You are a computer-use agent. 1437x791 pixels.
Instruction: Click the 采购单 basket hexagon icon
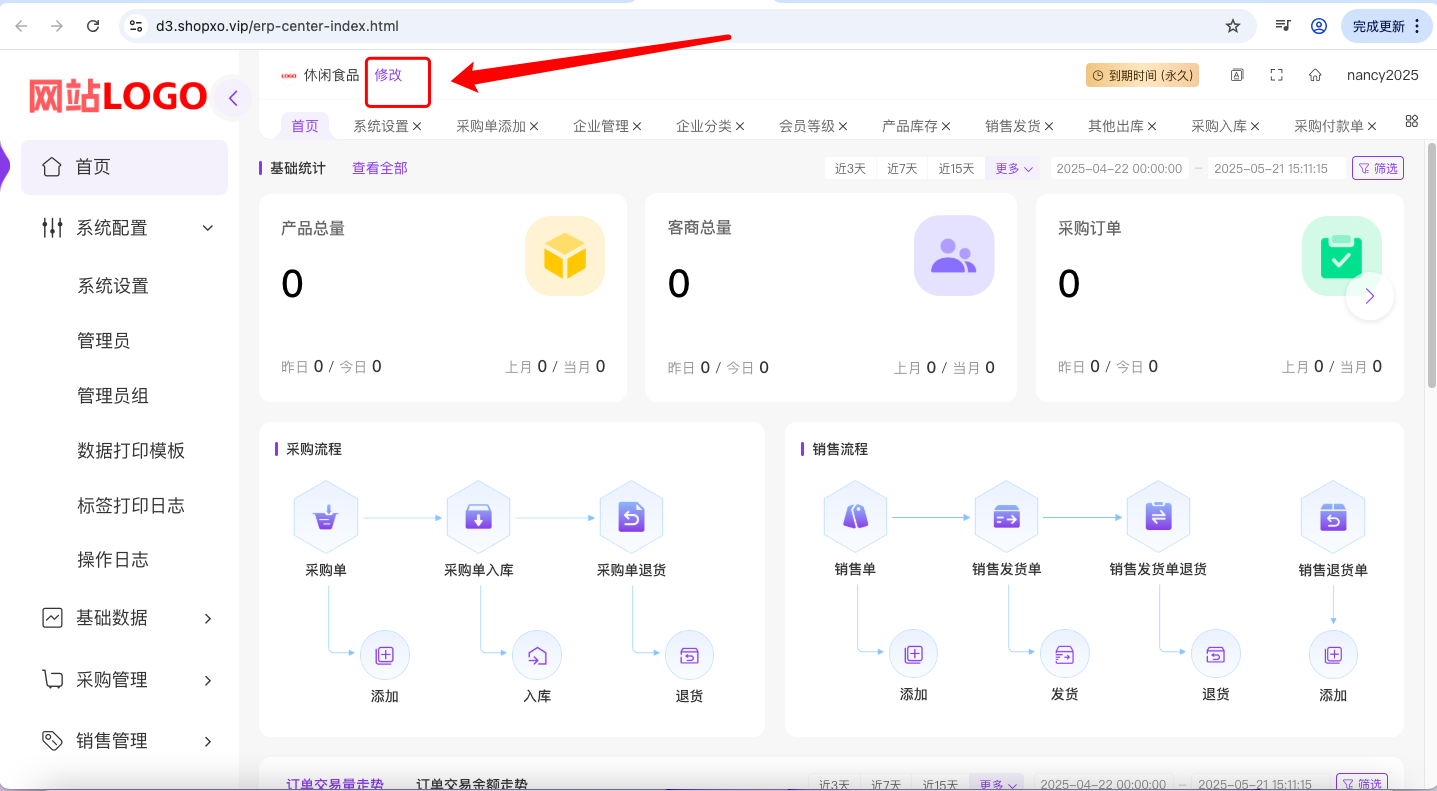click(x=326, y=517)
